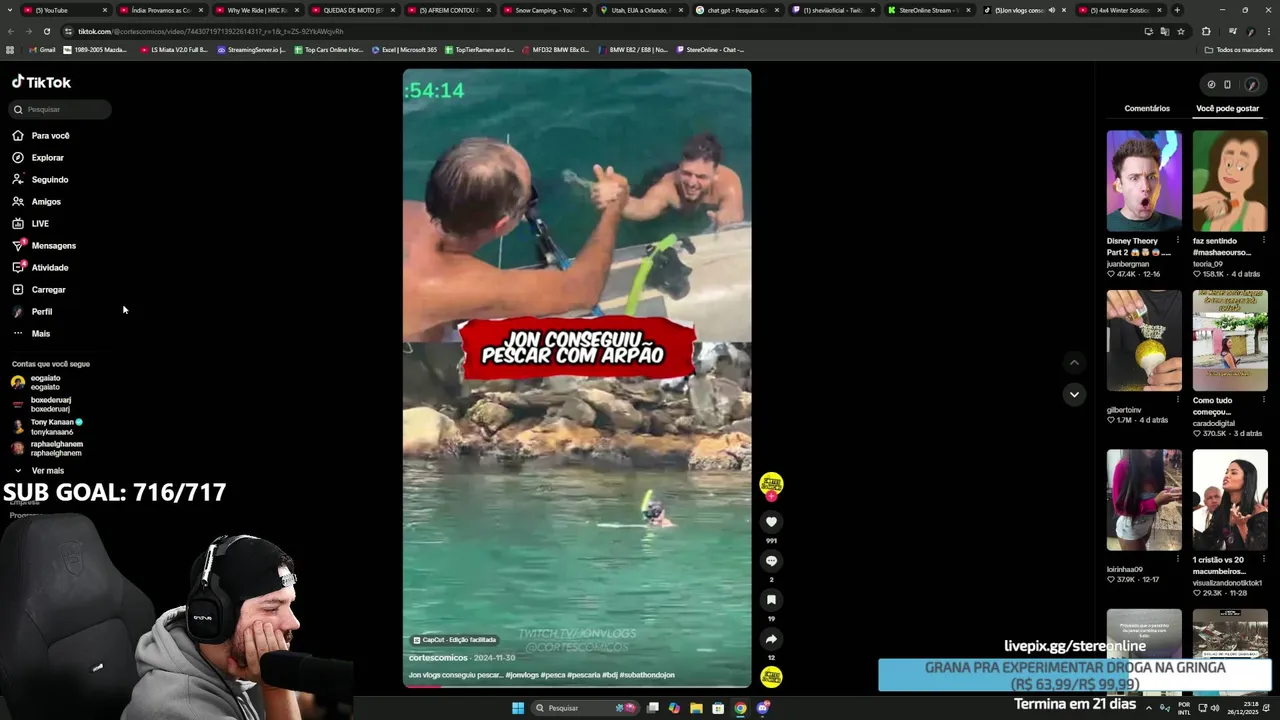The height and width of the screenshot is (720, 1280).
Task: Switch to the Why We Ride browser tab
Action: pos(256,10)
